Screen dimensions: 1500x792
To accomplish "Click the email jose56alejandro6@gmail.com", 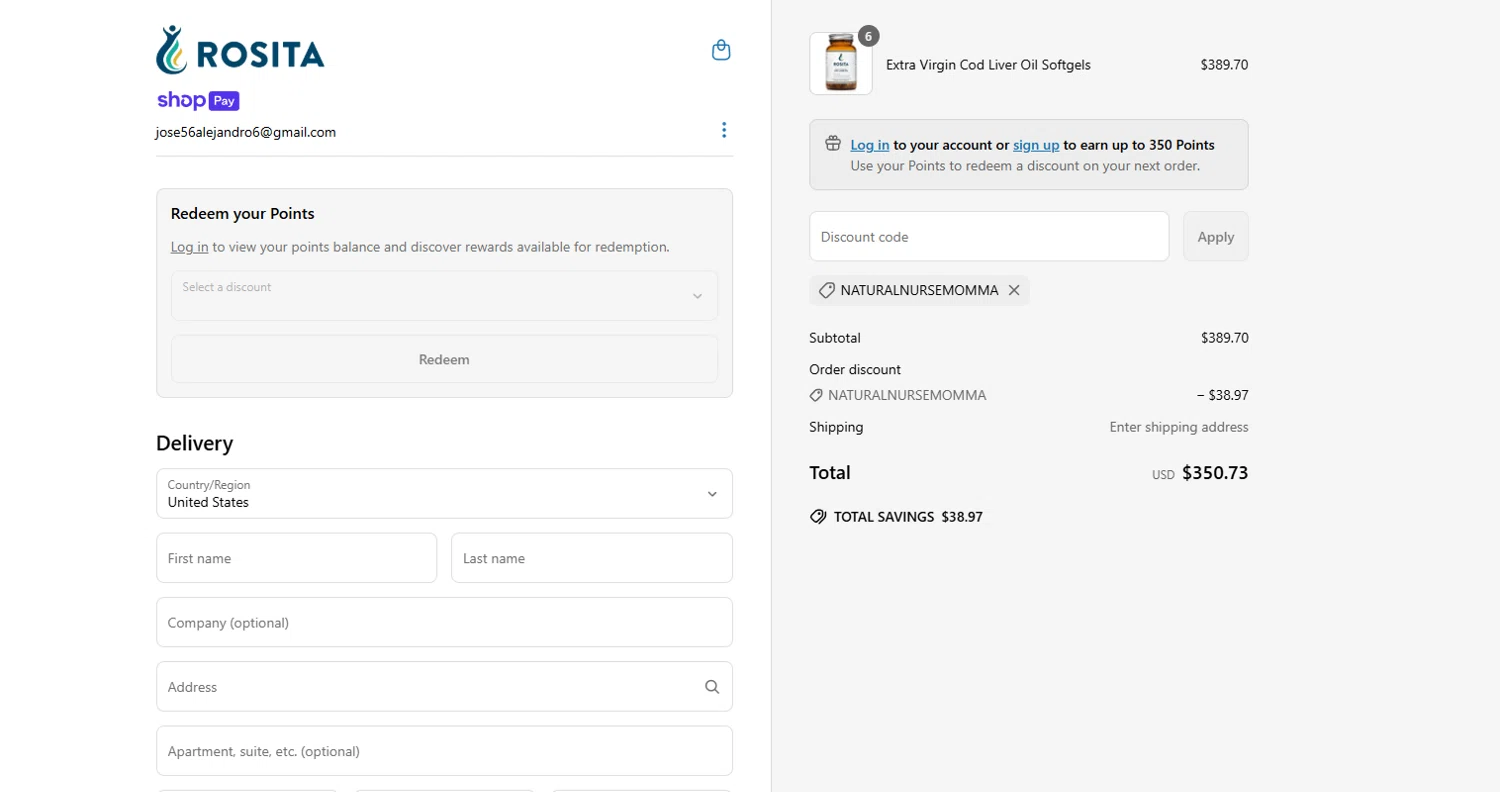I will [x=246, y=132].
